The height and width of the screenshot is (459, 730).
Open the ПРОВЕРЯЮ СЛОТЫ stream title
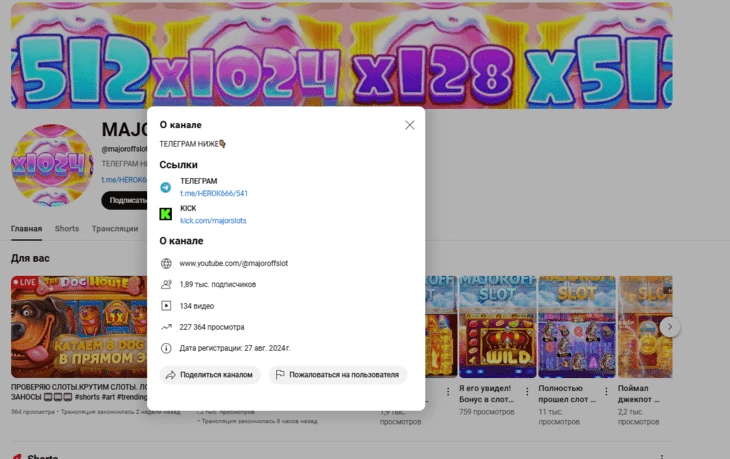pyautogui.click(x=79, y=392)
